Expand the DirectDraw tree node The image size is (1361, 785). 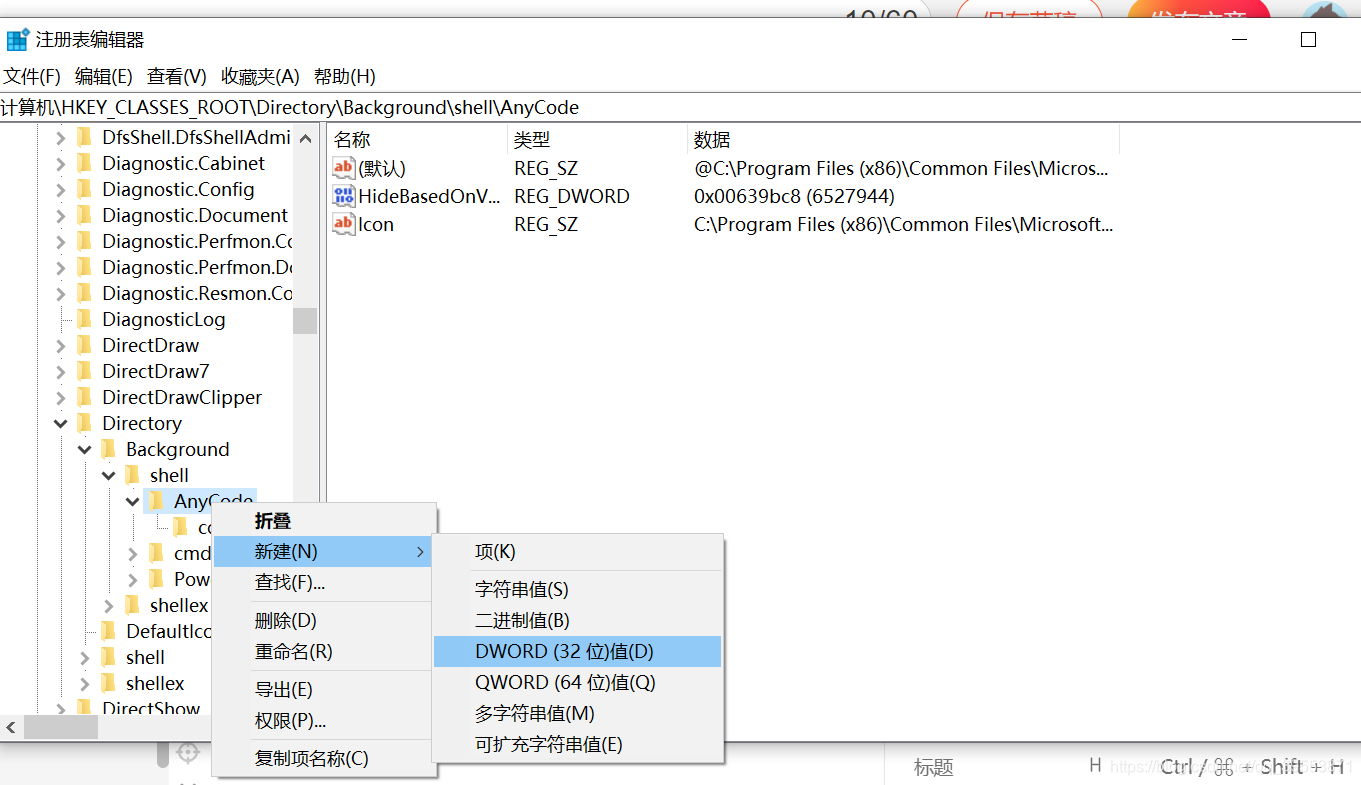coord(61,345)
